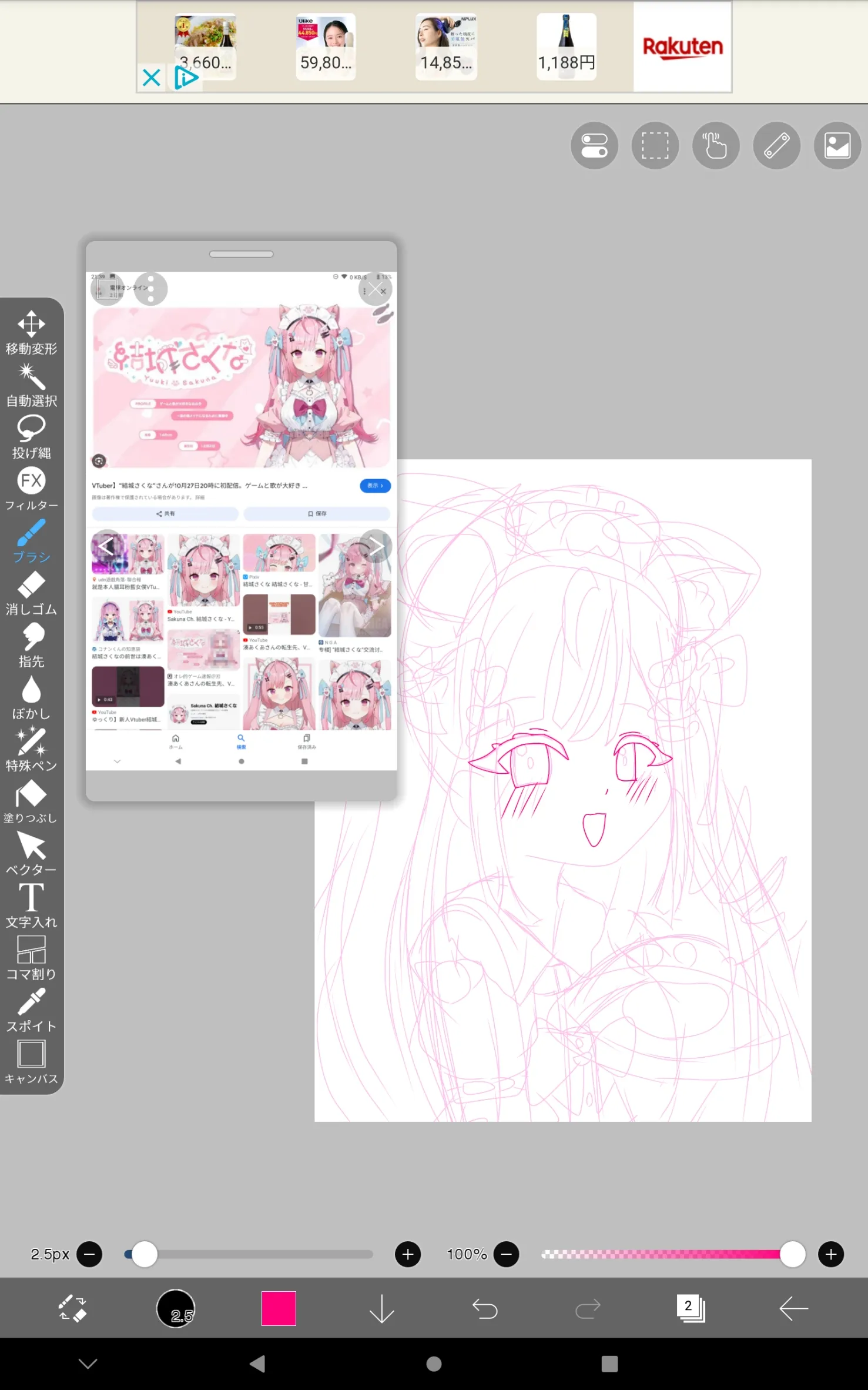Click the 表示 blue button in reference
The width and height of the screenshot is (868, 1390).
(x=375, y=486)
